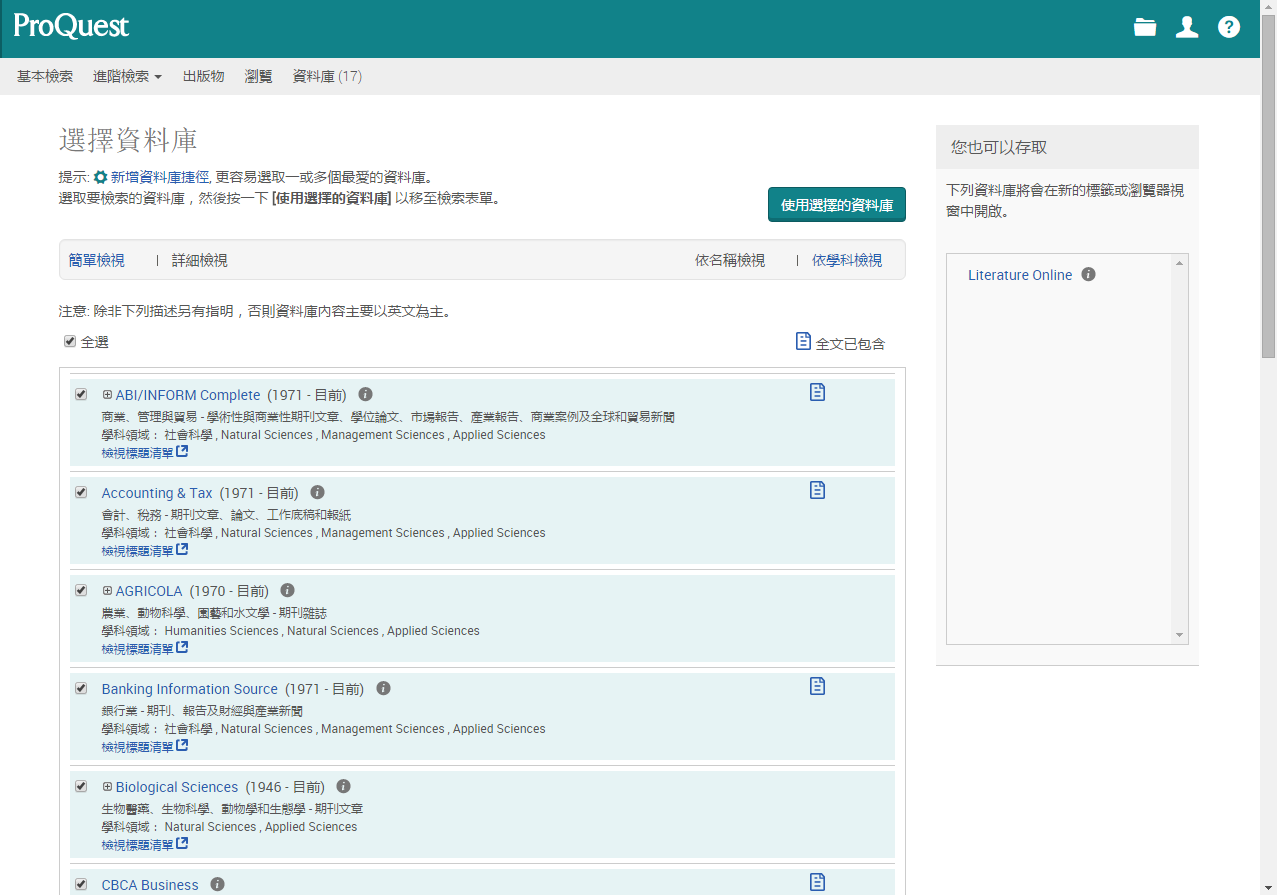This screenshot has height=895, width=1277.
Task: Open the folder icon in header
Action: click(1145, 28)
